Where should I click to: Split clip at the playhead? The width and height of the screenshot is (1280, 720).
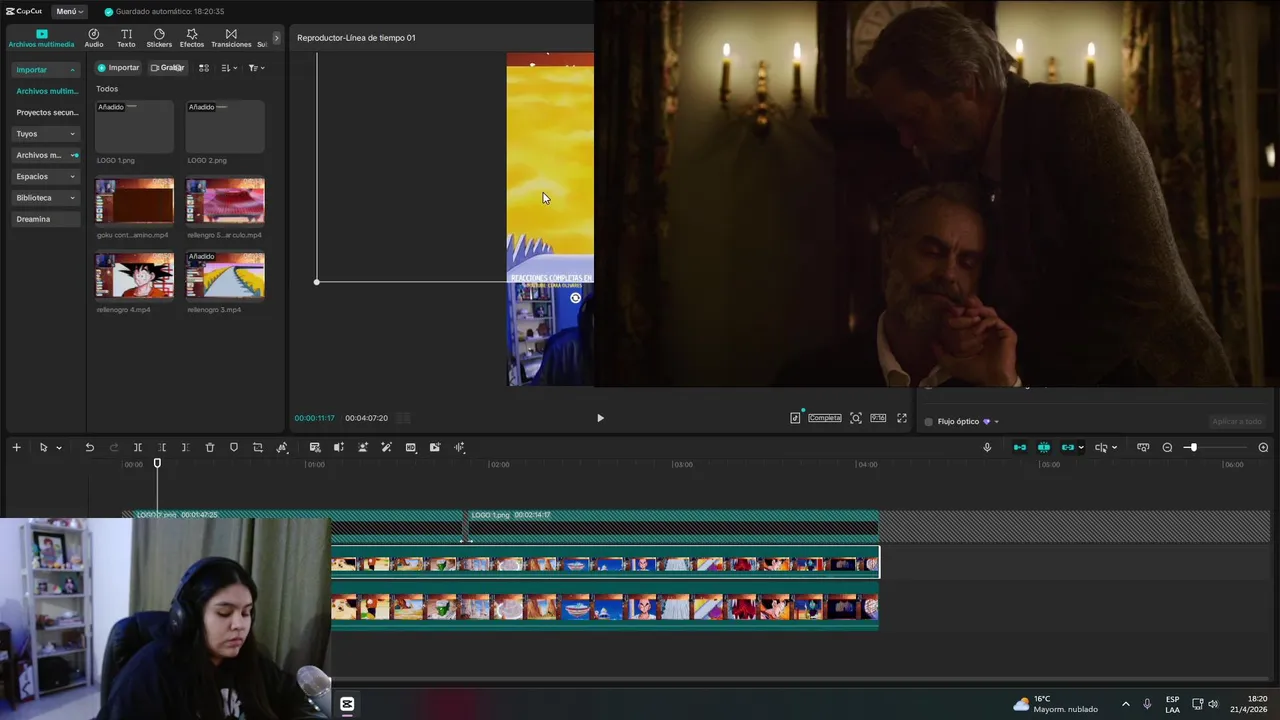tap(138, 447)
